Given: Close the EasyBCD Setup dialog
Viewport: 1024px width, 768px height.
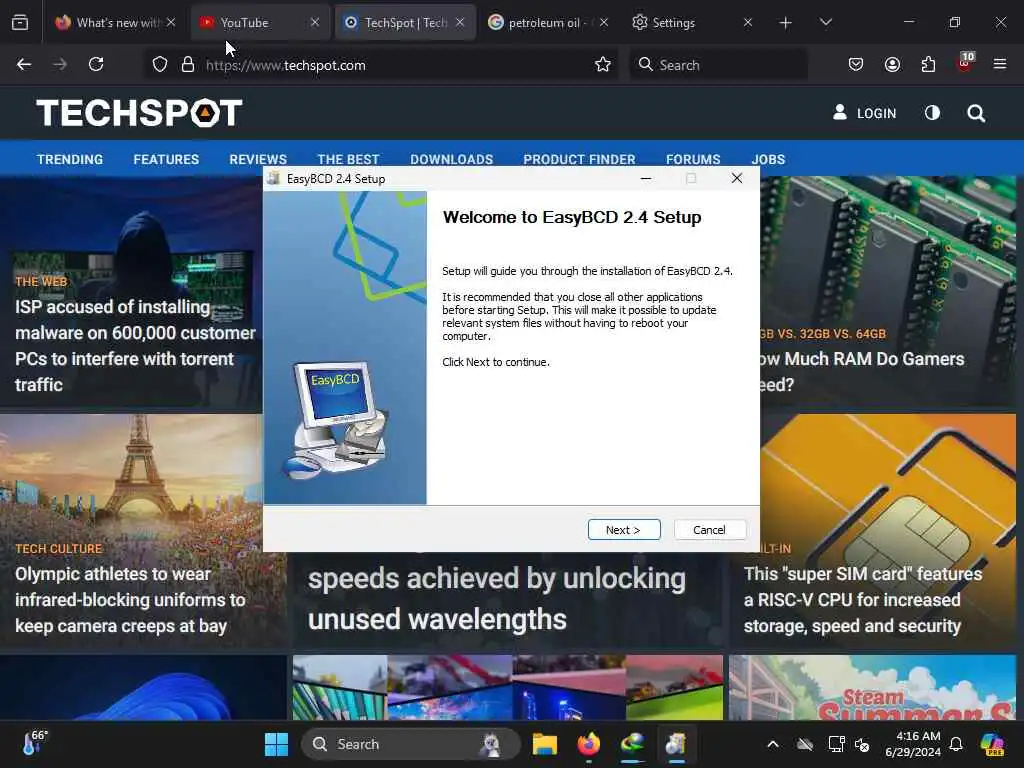Looking at the screenshot, I should (737, 178).
